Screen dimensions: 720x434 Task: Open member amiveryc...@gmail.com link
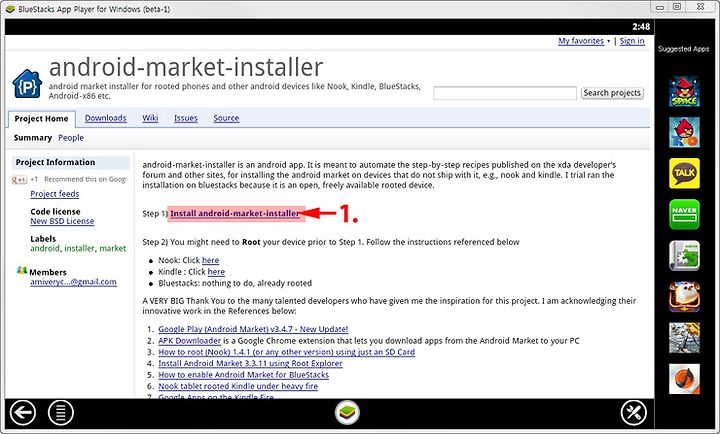[x=73, y=282]
